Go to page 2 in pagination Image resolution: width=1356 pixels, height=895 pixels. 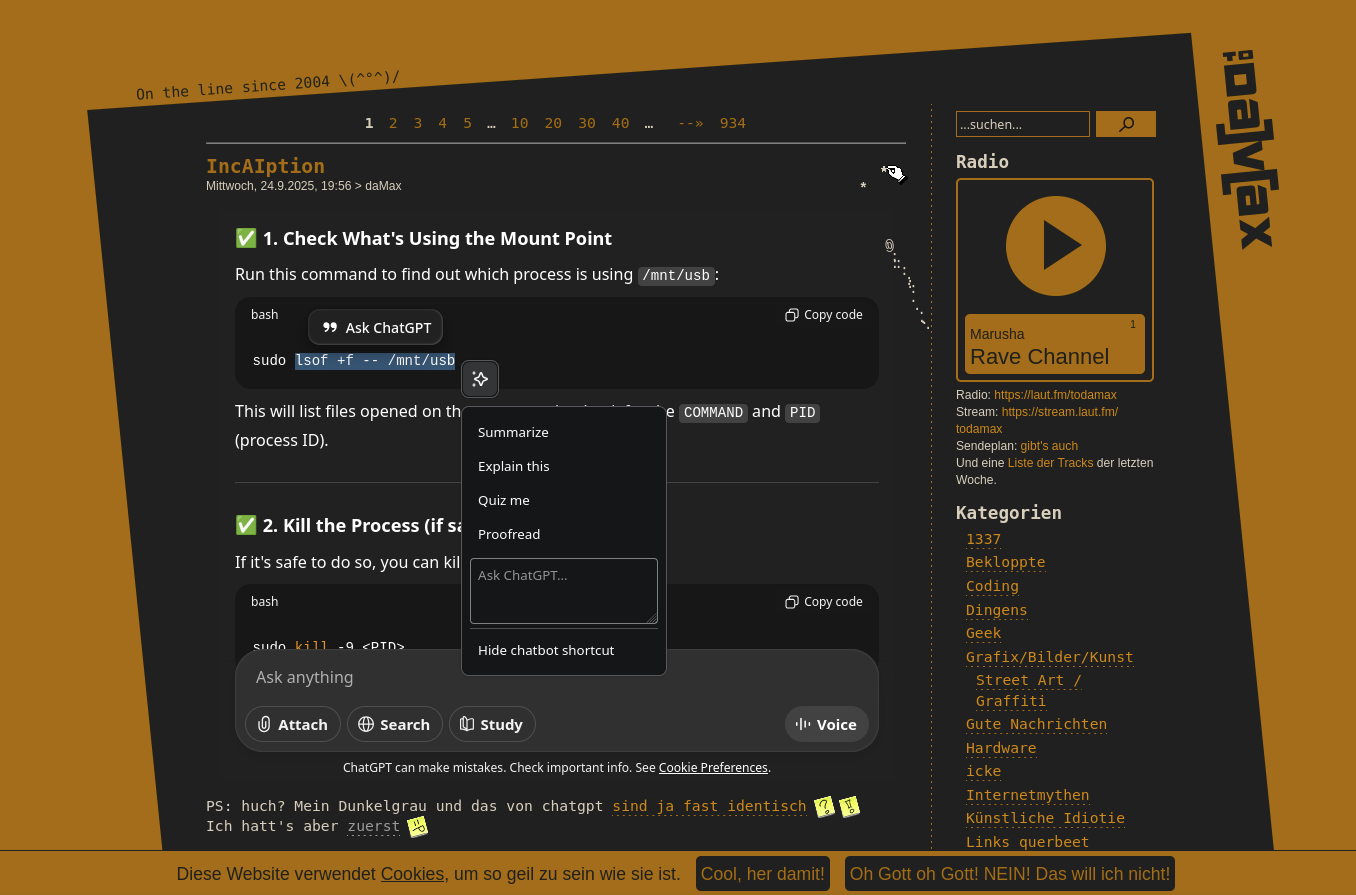coord(393,123)
